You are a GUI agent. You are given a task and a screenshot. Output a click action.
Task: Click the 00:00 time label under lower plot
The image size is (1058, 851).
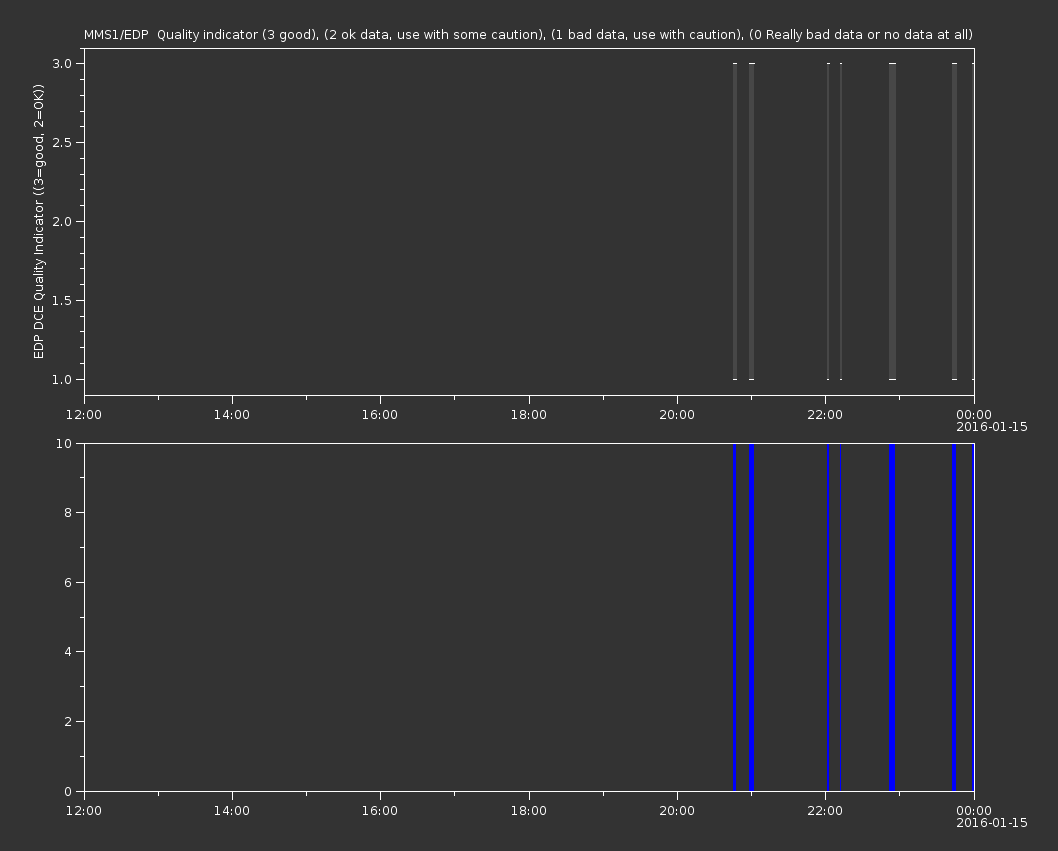pos(974,811)
